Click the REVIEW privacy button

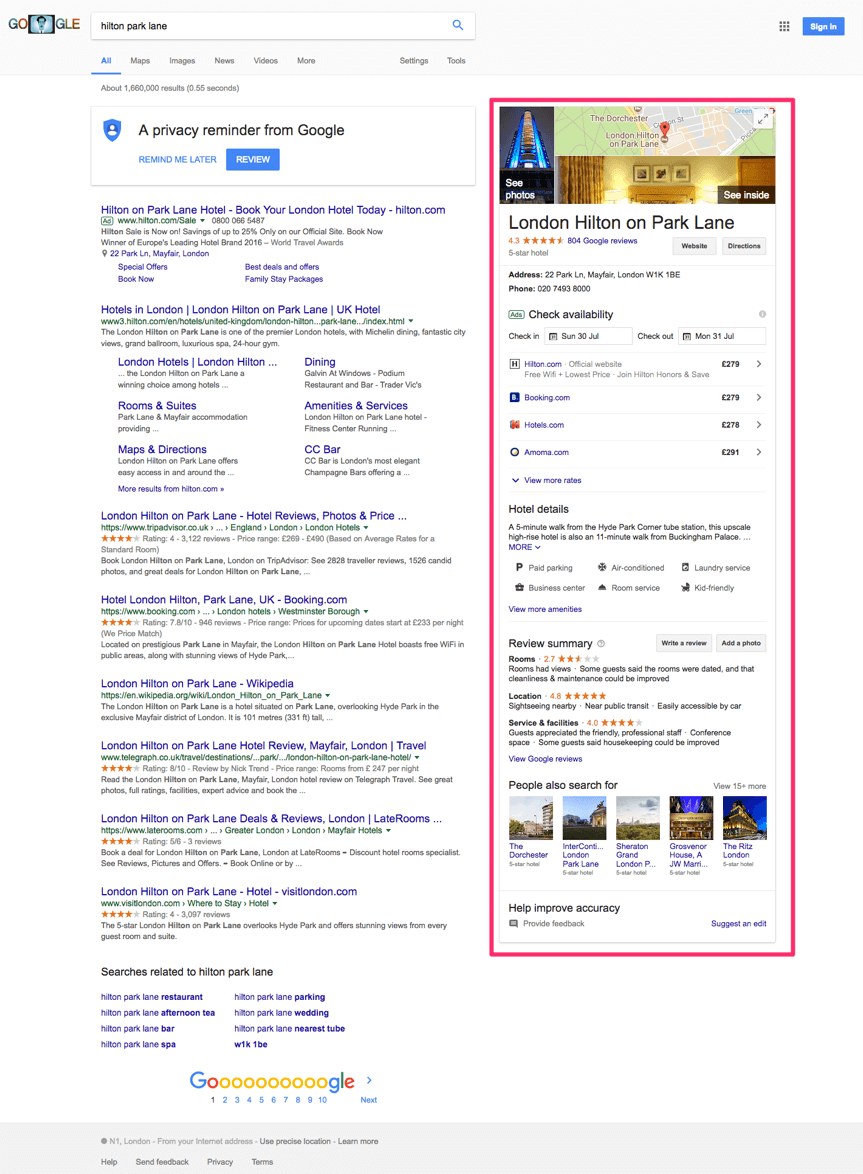pyautogui.click(x=253, y=159)
